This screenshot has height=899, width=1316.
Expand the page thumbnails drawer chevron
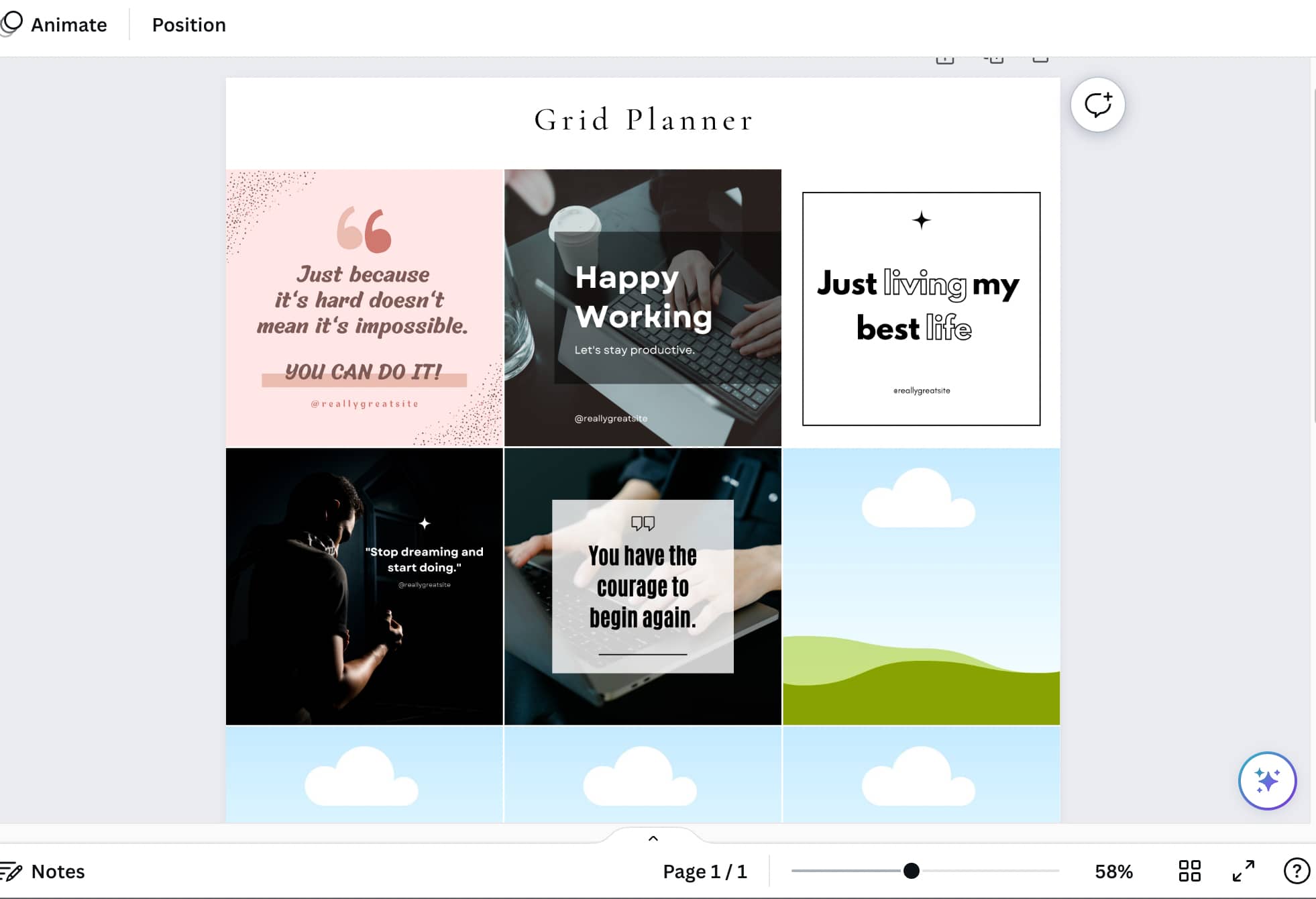pyautogui.click(x=653, y=838)
